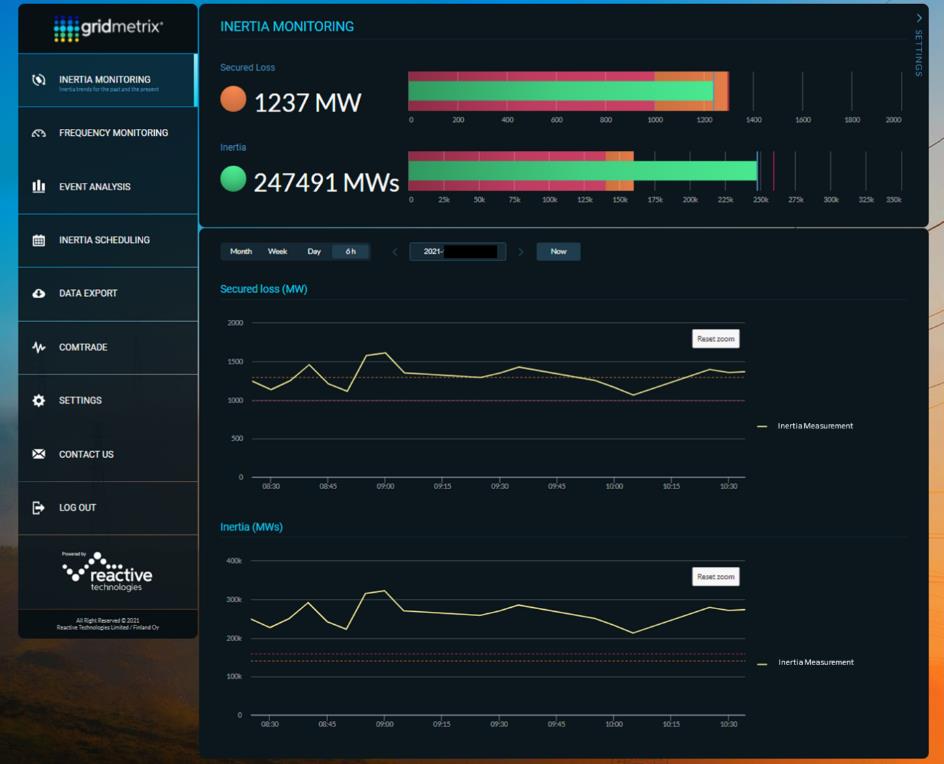Viewport: 944px width, 764px height.
Task: Click the Contact Us envelope icon
Action: point(39,454)
